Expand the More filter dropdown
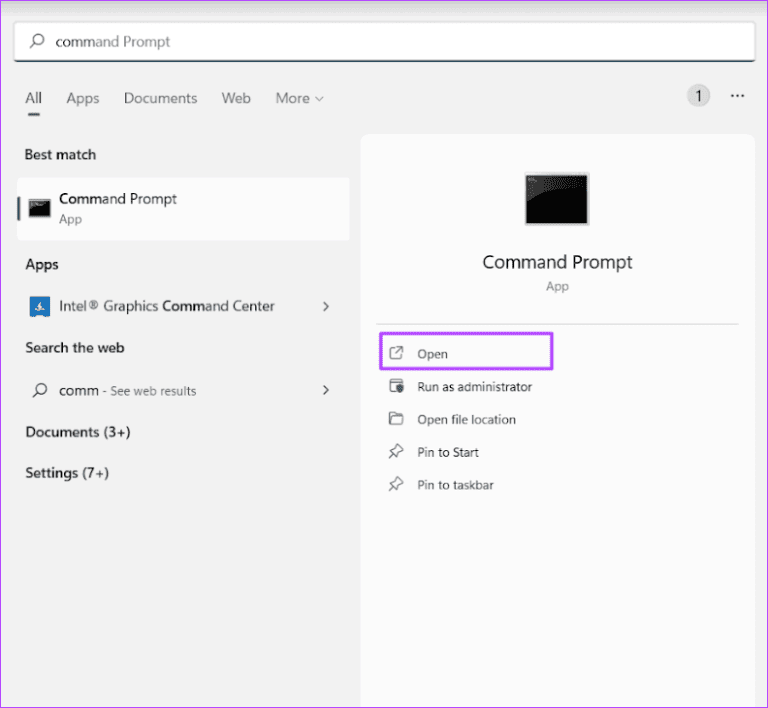The height and width of the screenshot is (708, 768). point(299,98)
